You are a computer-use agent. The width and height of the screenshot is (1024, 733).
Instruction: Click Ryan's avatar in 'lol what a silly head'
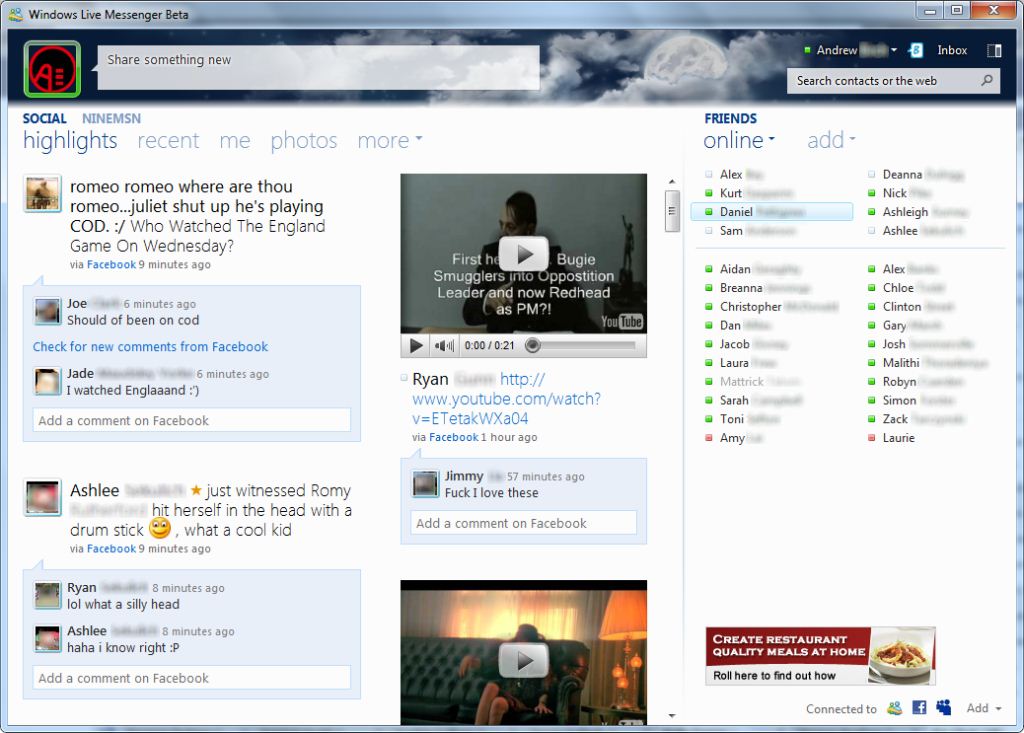tap(48, 595)
